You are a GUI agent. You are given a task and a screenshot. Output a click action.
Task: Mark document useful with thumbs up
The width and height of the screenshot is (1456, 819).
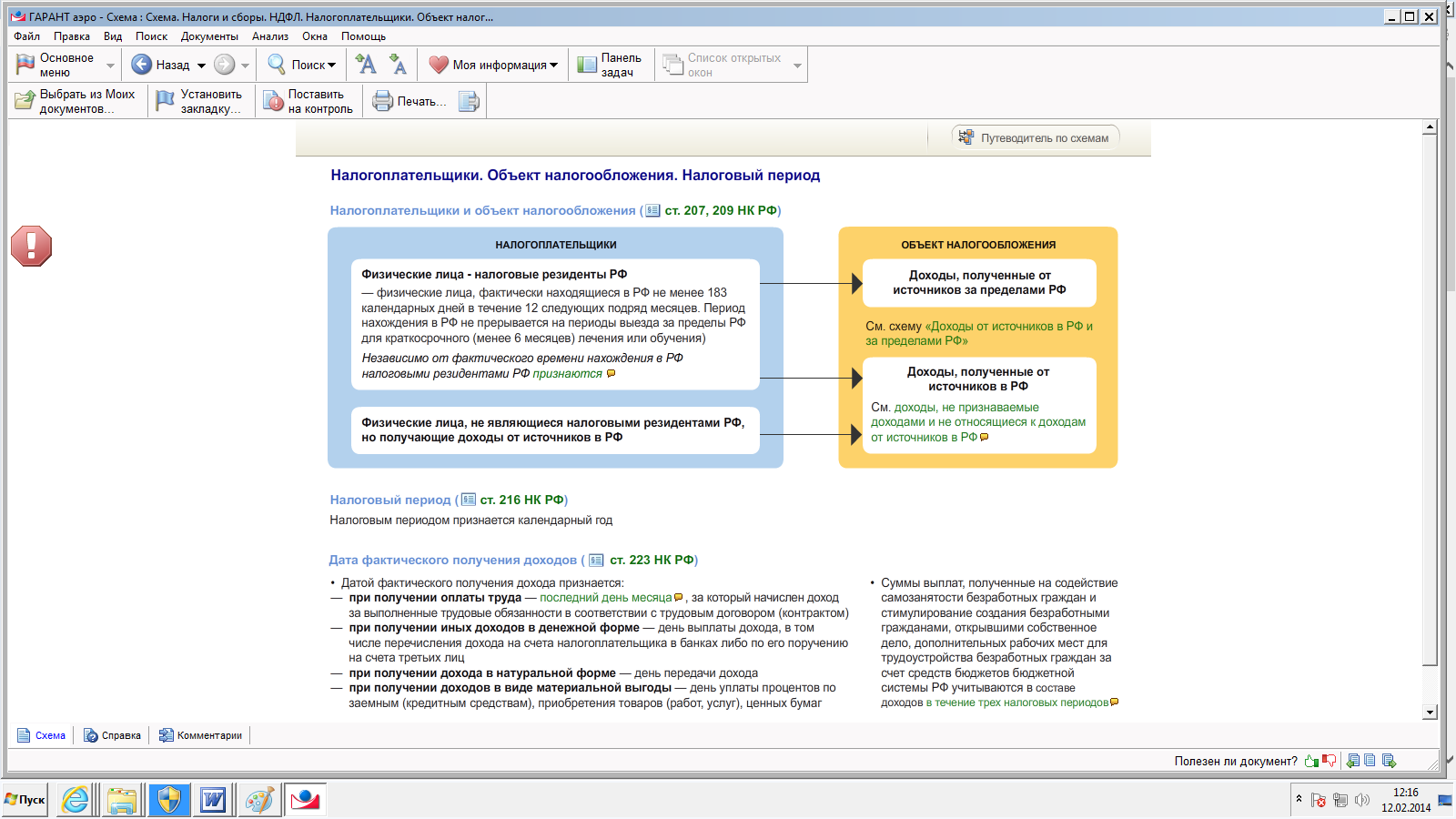click(1311, 761)
